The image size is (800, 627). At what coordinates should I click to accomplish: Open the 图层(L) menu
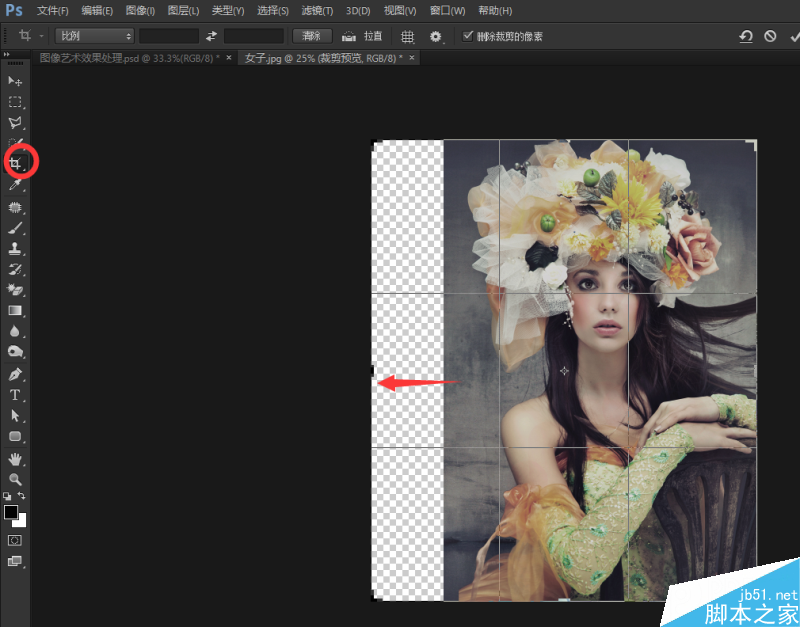click(183, 11)
